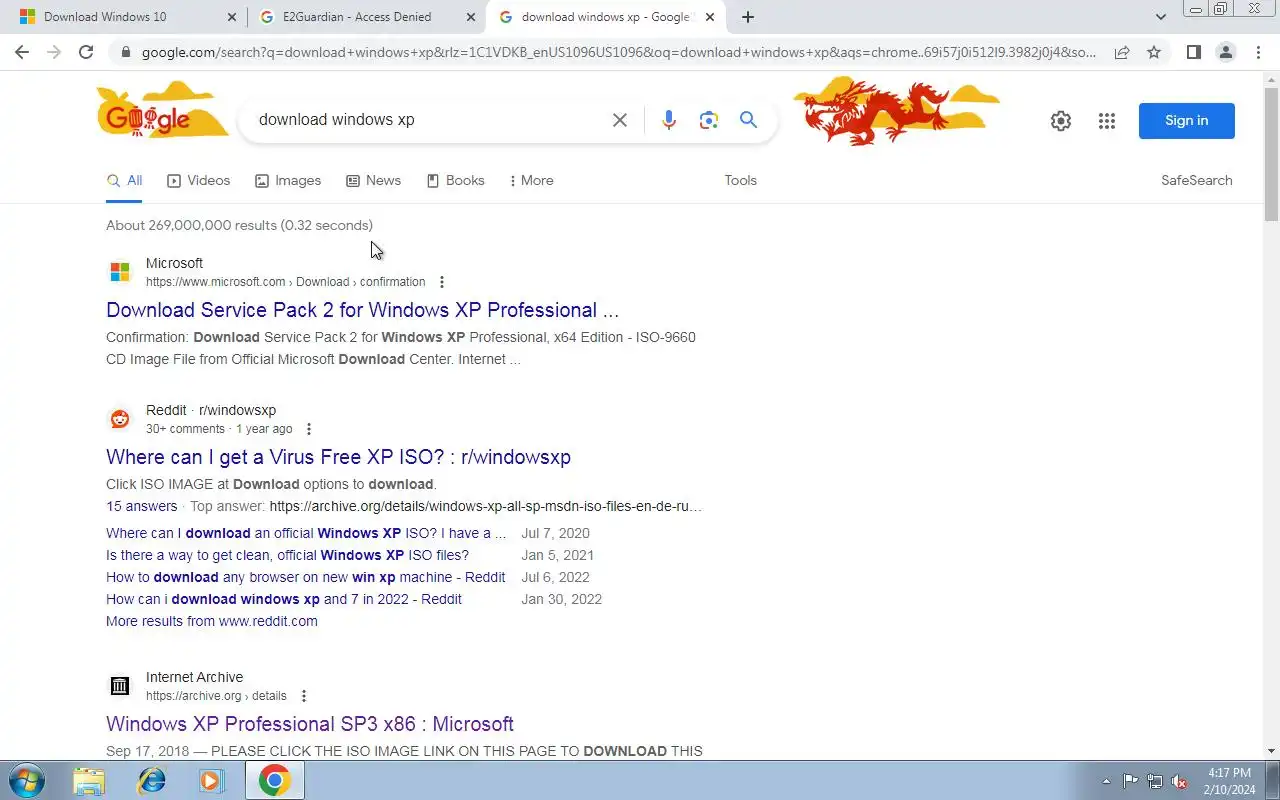Viewport: 1280px width, 800px height.
Task: Open options for the Microsoft result
Action: [442, 282]
